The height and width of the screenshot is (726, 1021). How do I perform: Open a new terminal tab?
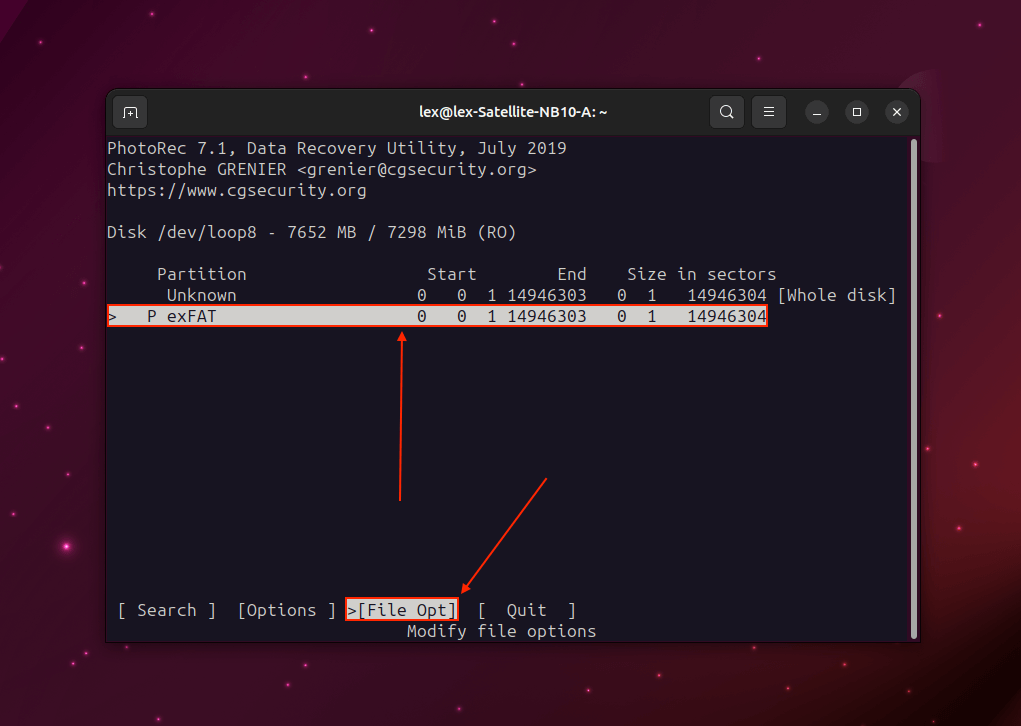[130, 112]
